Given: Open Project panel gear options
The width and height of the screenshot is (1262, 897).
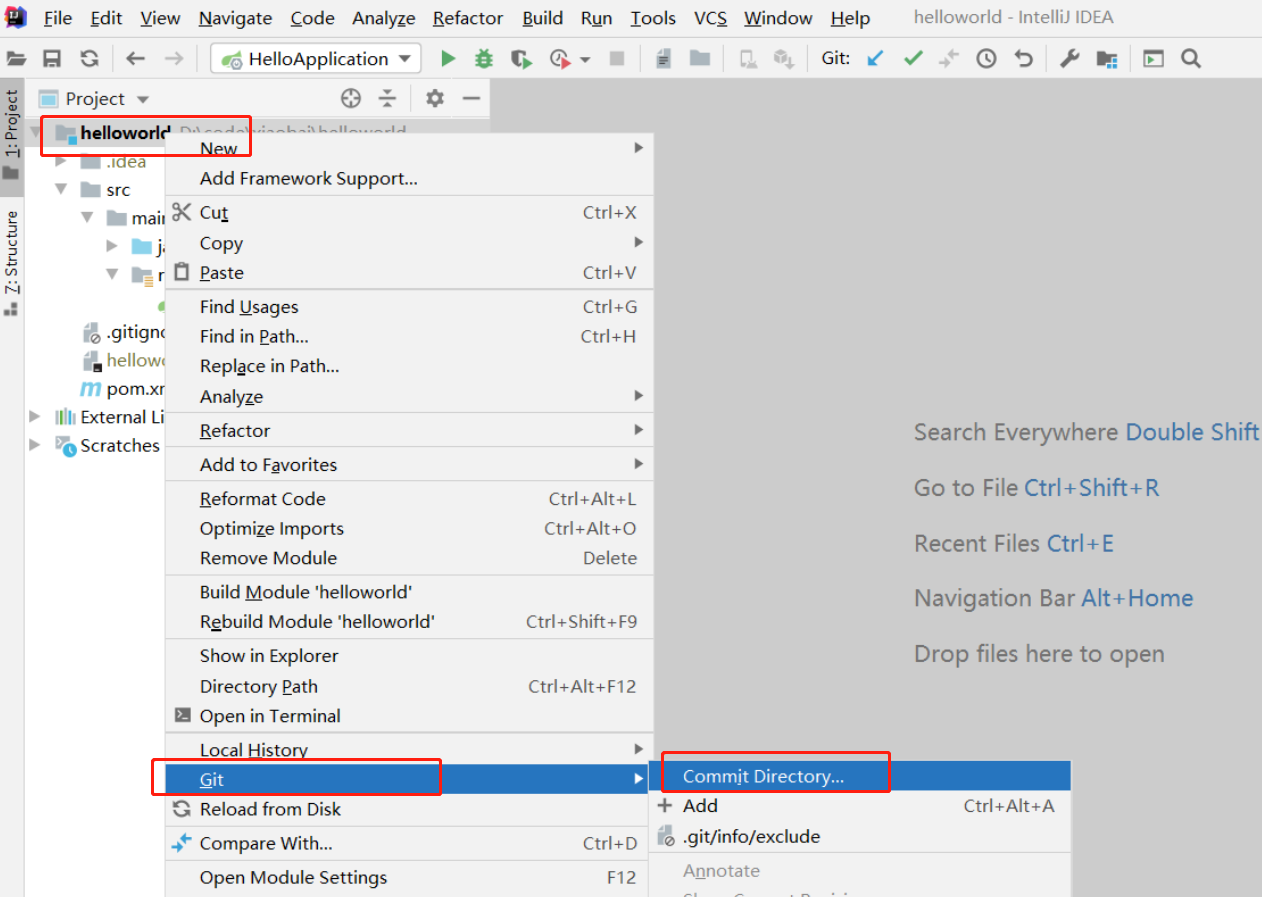Looking at the screenshot, I should click(434, 98).
